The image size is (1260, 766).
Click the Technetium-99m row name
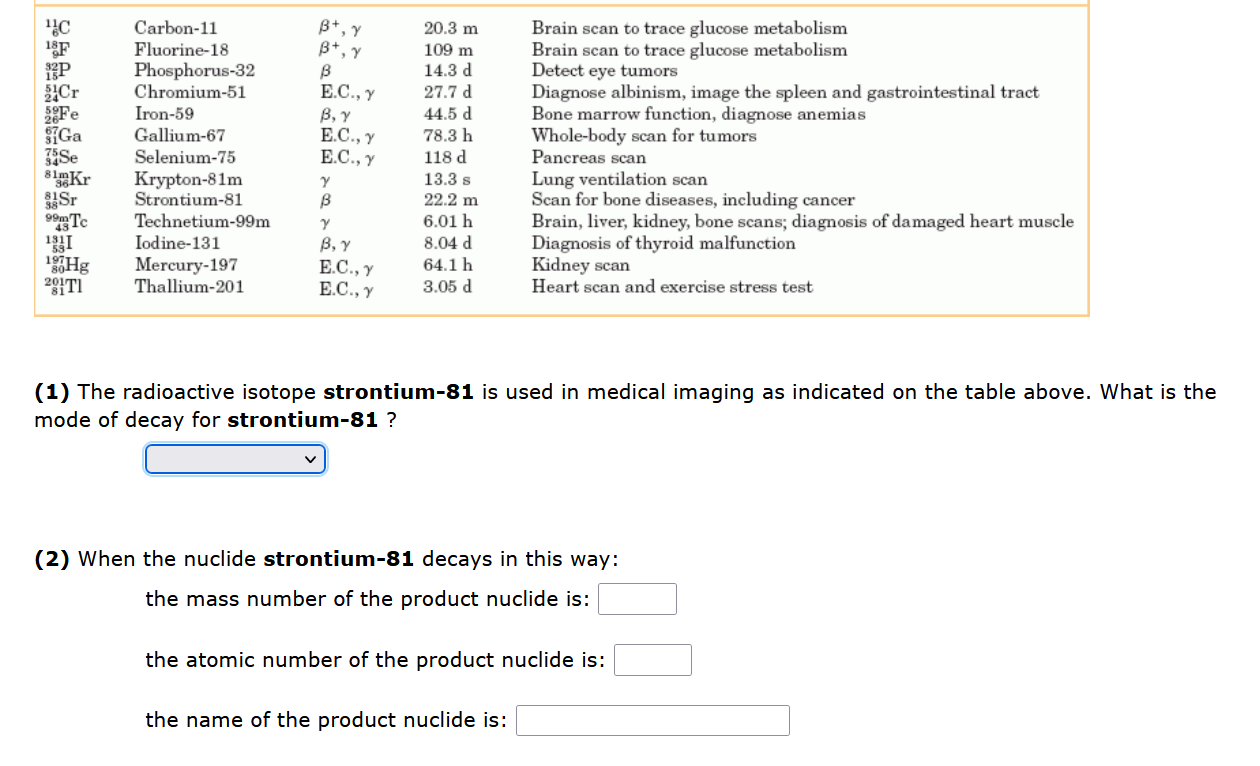point(202,221)
